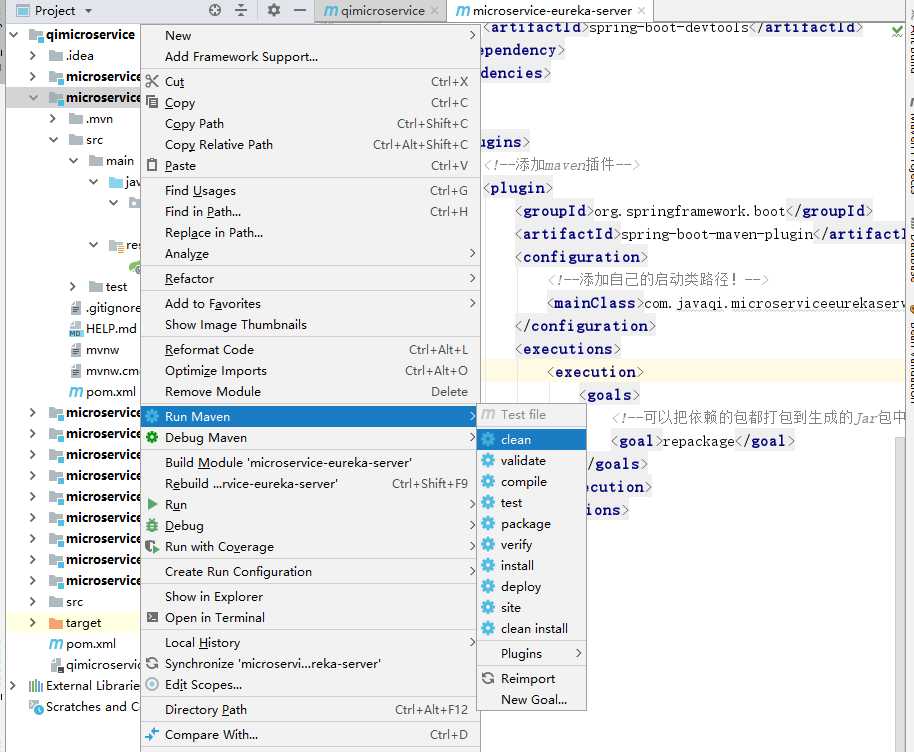Choose Add Framework Support...

tap(311, 57)
